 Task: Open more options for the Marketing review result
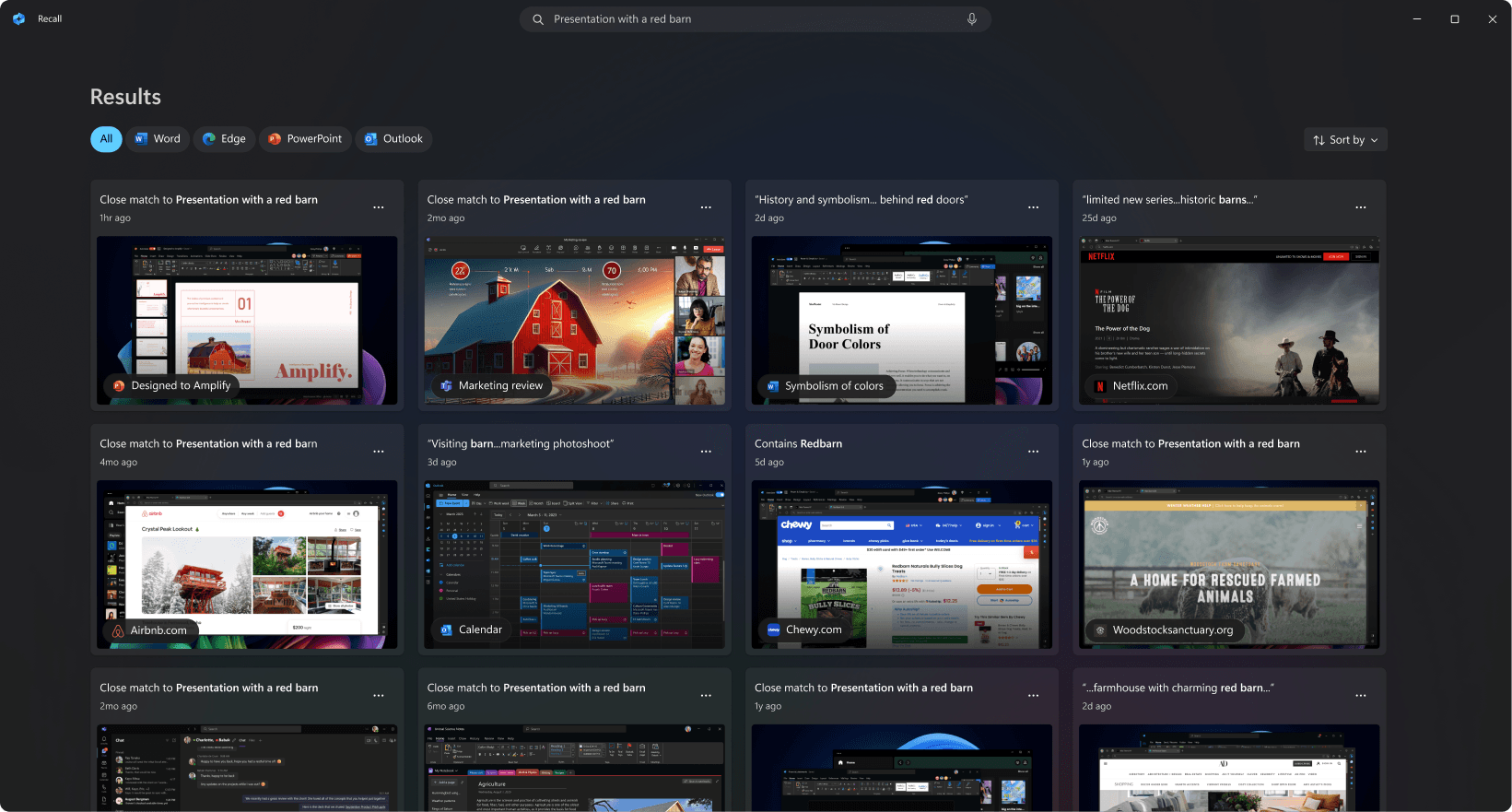pyautogui.click(x=706, y=207)
